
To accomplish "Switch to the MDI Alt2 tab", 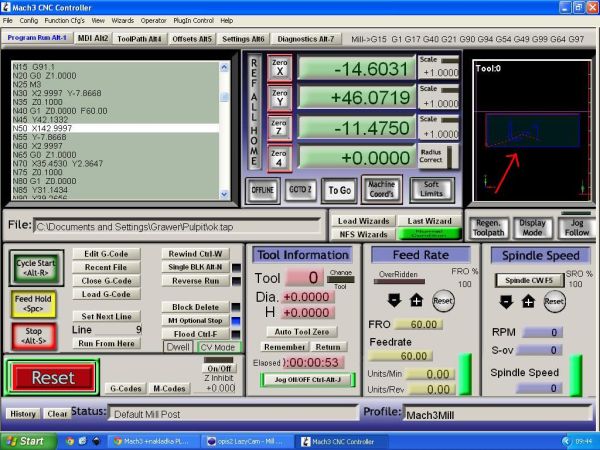I will coord(93,38).
